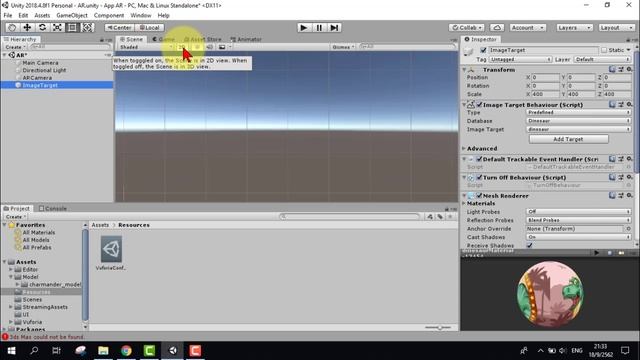Toggle scene lighting icon
This screenshot has width=640, height=360.
coord(197,47)
